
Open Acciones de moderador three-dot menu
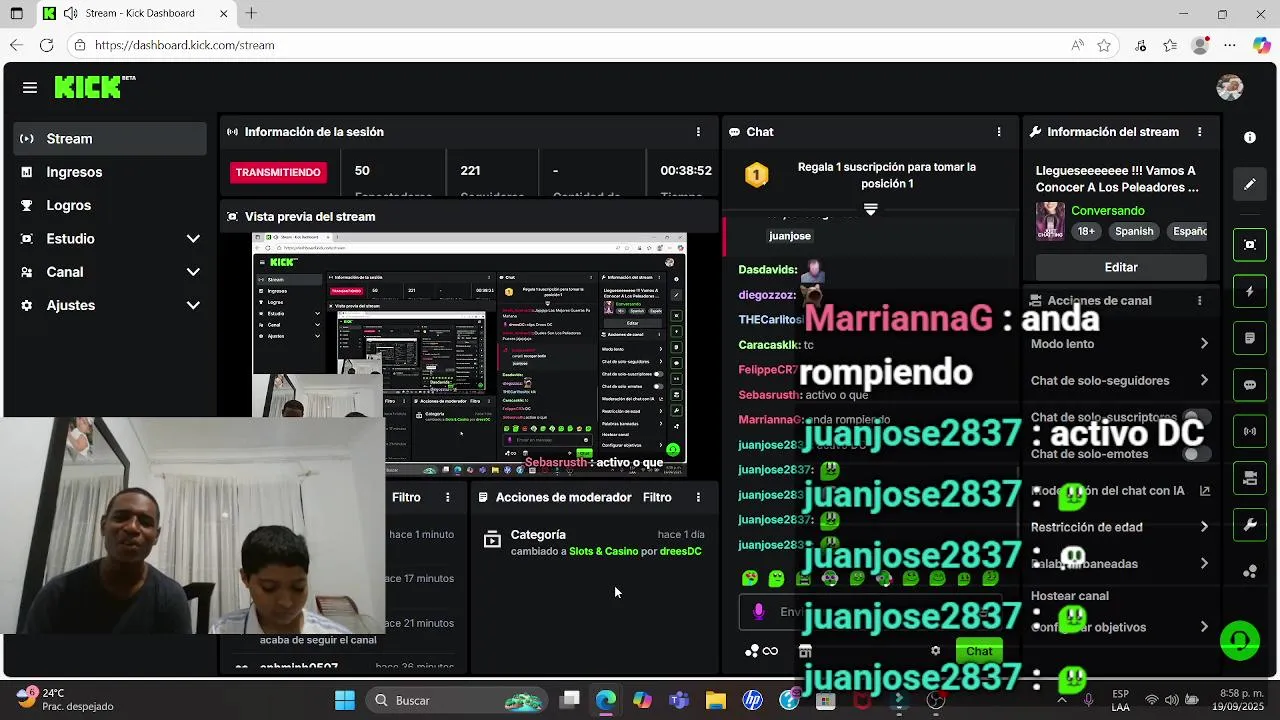tap(698, 497)
